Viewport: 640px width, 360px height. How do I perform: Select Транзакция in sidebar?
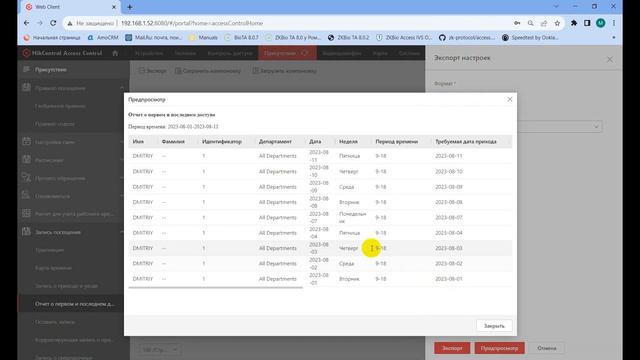(x=49, y=250)
